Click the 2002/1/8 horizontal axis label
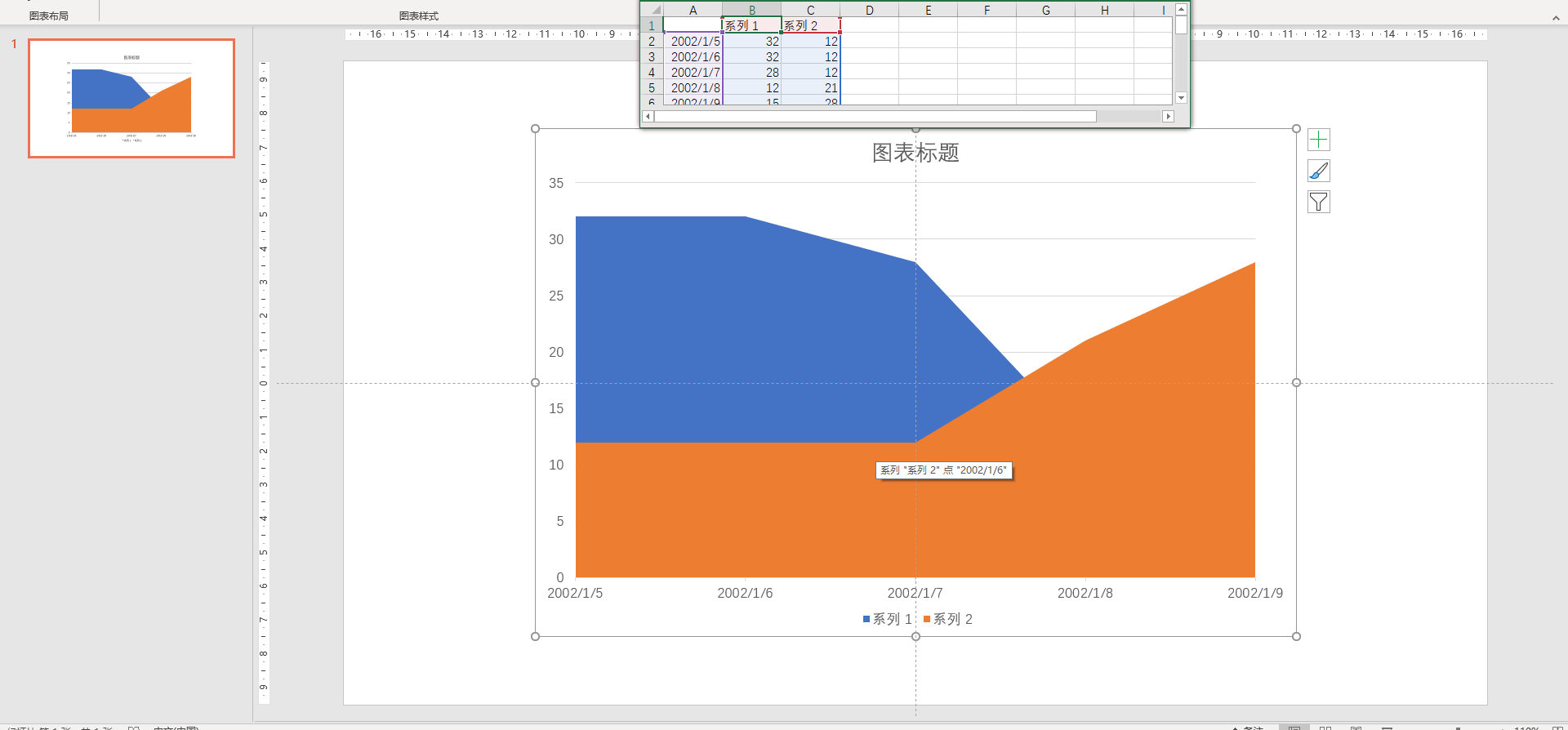1568x730 pixels. tap(1085, 593)
